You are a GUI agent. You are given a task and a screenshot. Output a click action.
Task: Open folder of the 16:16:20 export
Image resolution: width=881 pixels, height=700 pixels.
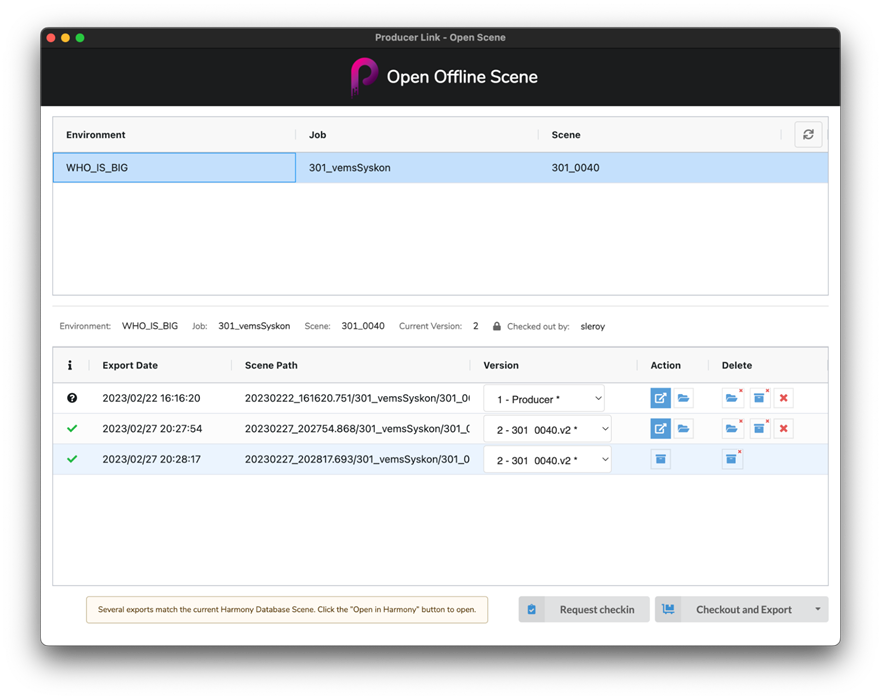point(683,398)
